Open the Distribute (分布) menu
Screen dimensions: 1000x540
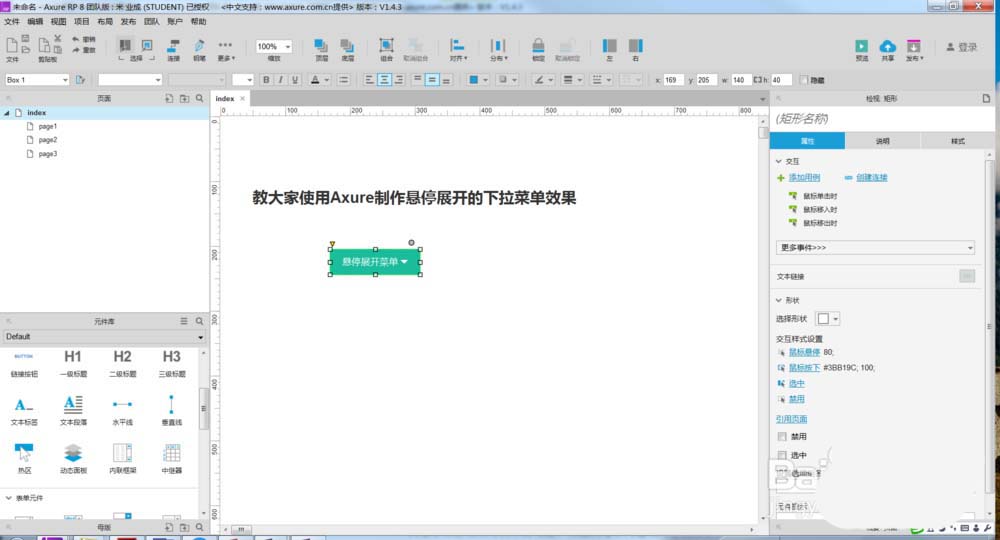[x=498, y=49]
